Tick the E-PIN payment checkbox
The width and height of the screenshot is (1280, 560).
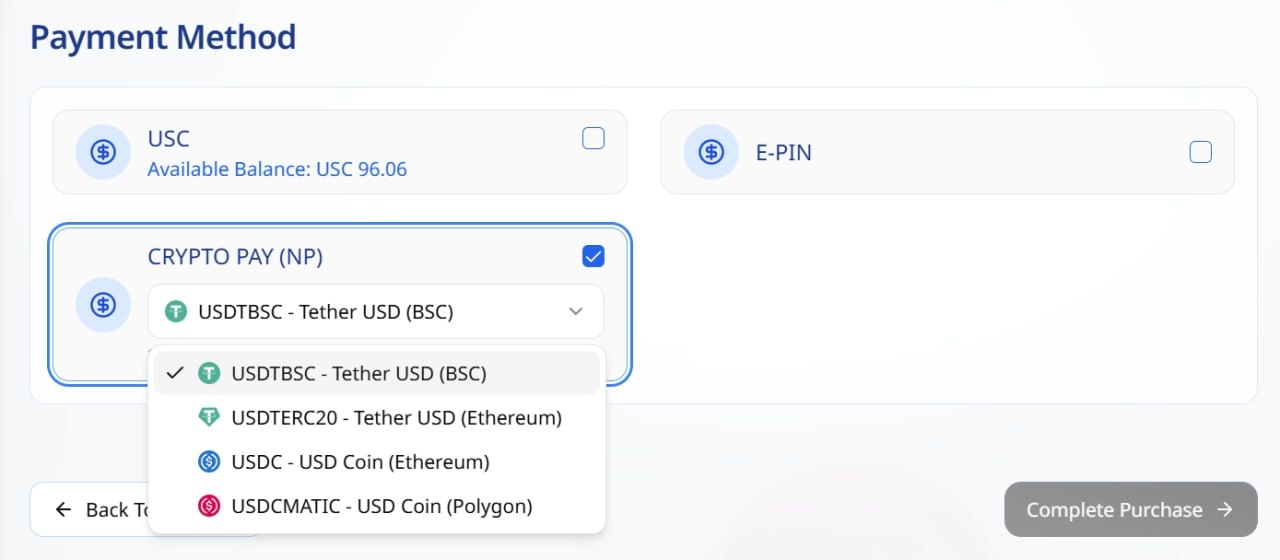pyautogui.click(x=1200, y=152)
